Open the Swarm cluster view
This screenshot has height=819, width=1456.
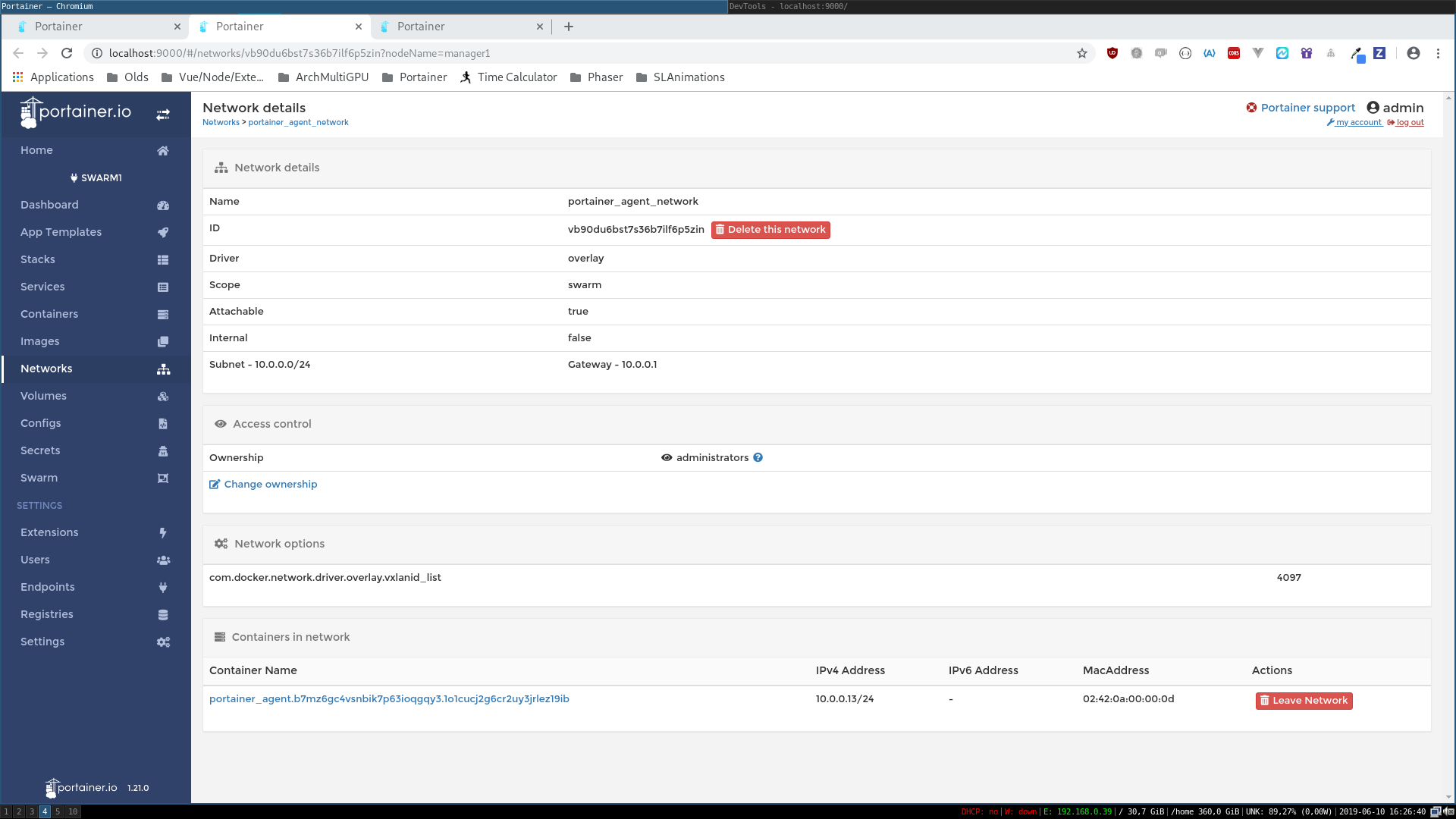point(39,478)
